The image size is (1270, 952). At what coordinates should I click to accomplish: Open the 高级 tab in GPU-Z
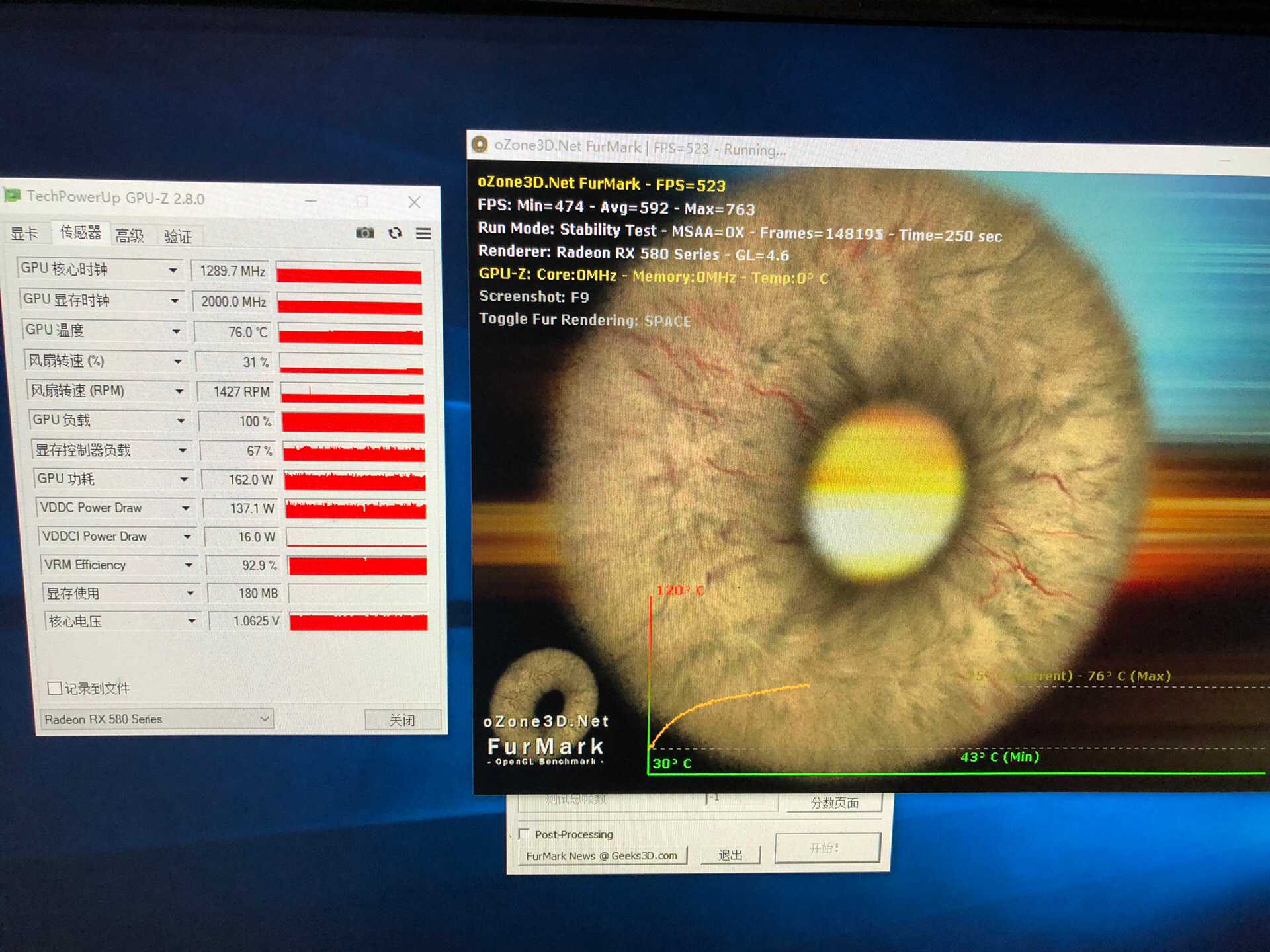pos(130,235)
